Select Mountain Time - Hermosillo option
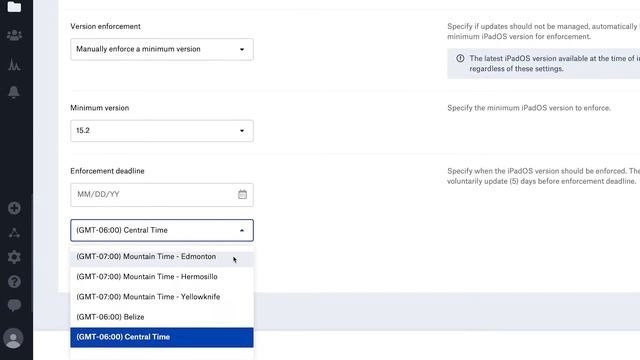 coord(162,277)
